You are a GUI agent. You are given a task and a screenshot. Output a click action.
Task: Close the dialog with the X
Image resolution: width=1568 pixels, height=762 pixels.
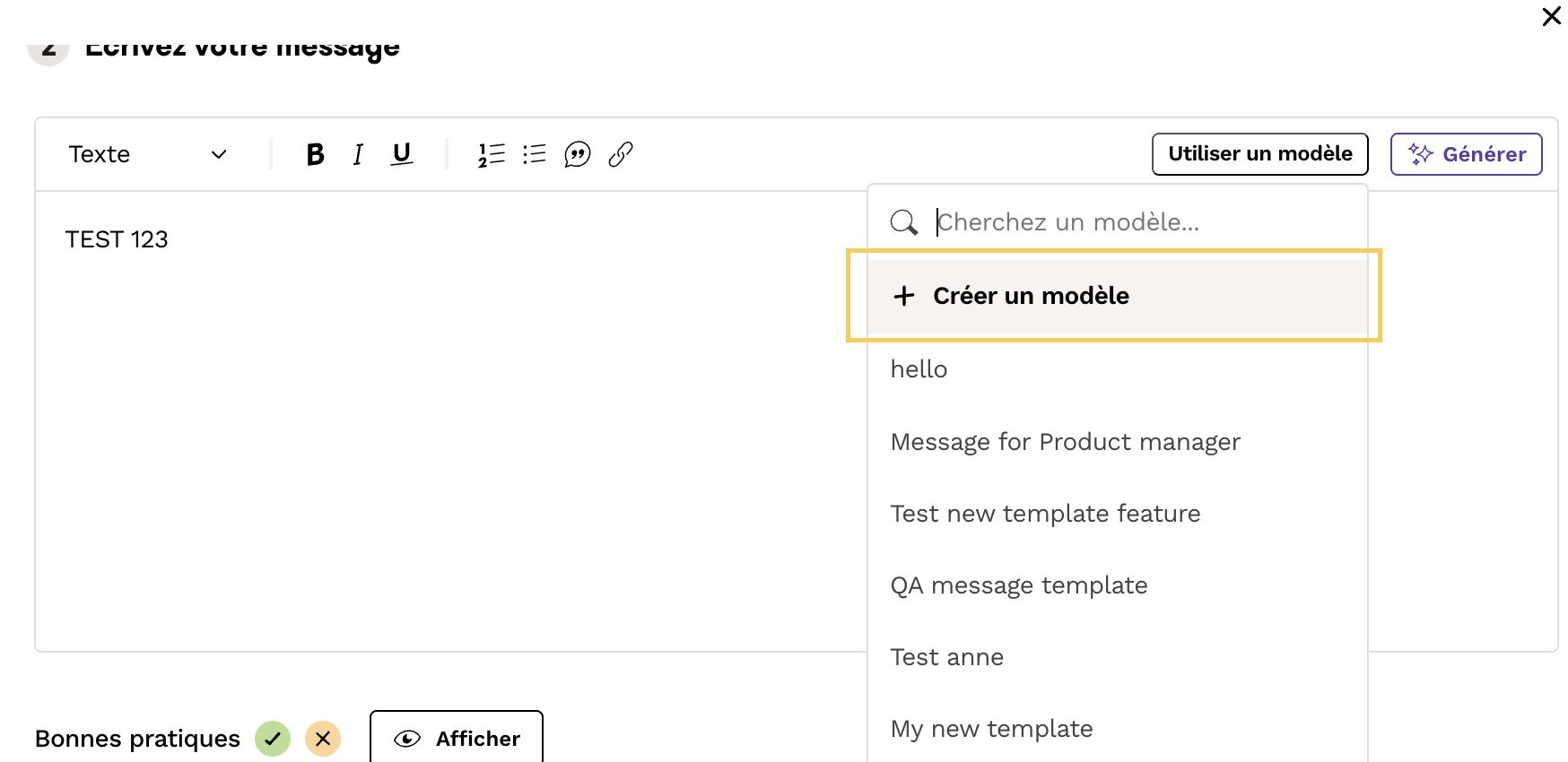pyautogui.click(x=1551, y=17)
